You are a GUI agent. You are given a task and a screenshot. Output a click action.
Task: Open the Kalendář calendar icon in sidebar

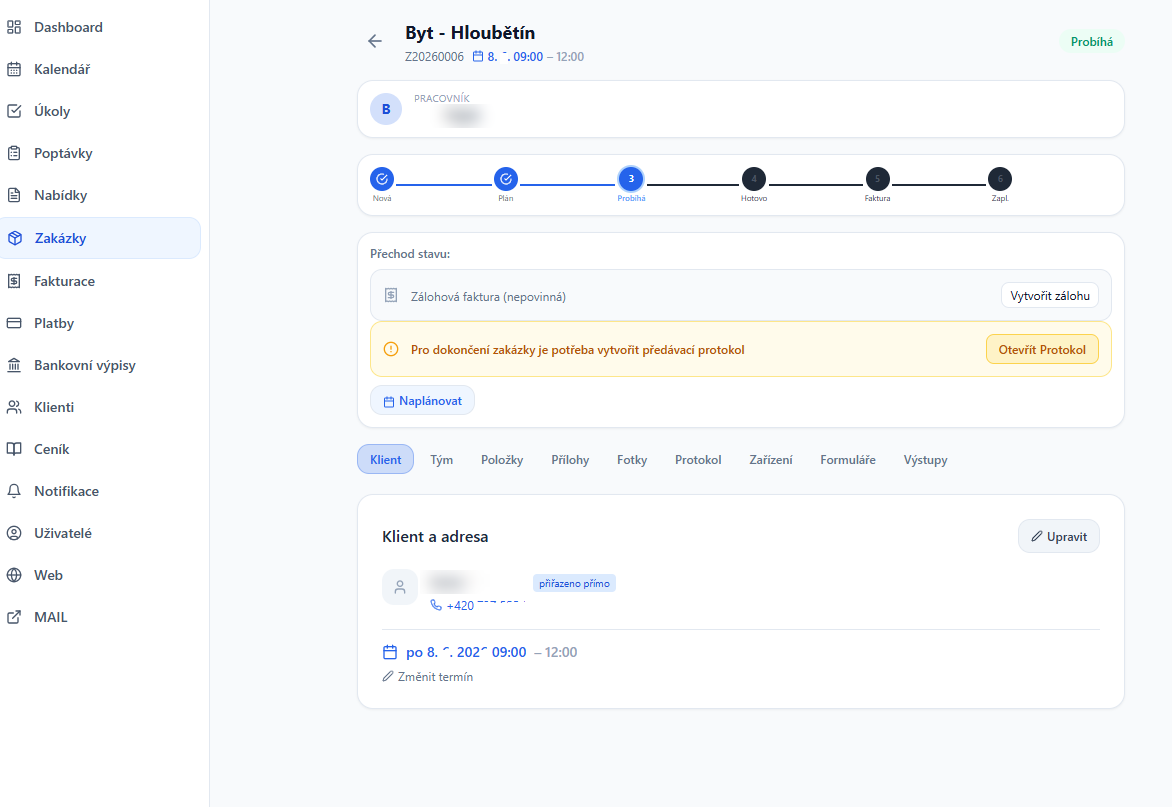pos(14,69)
